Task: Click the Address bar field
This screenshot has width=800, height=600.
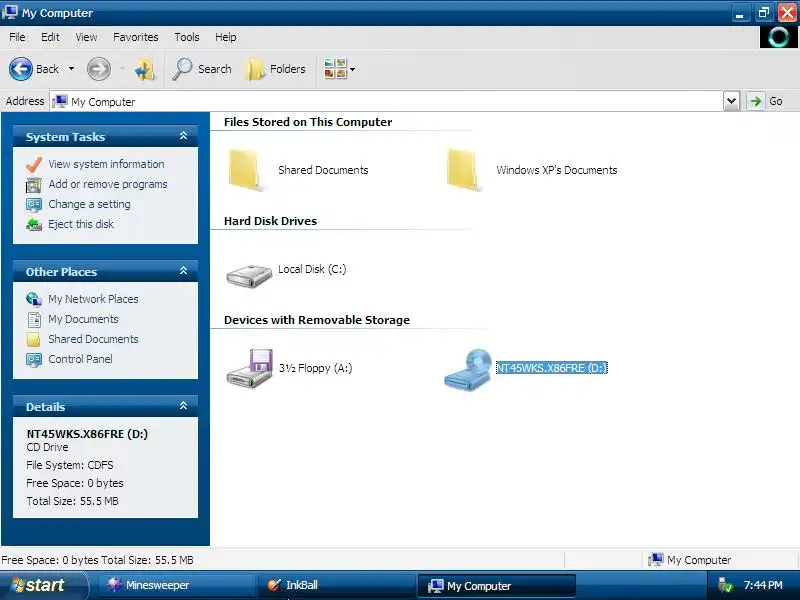Action: [387, 101]
